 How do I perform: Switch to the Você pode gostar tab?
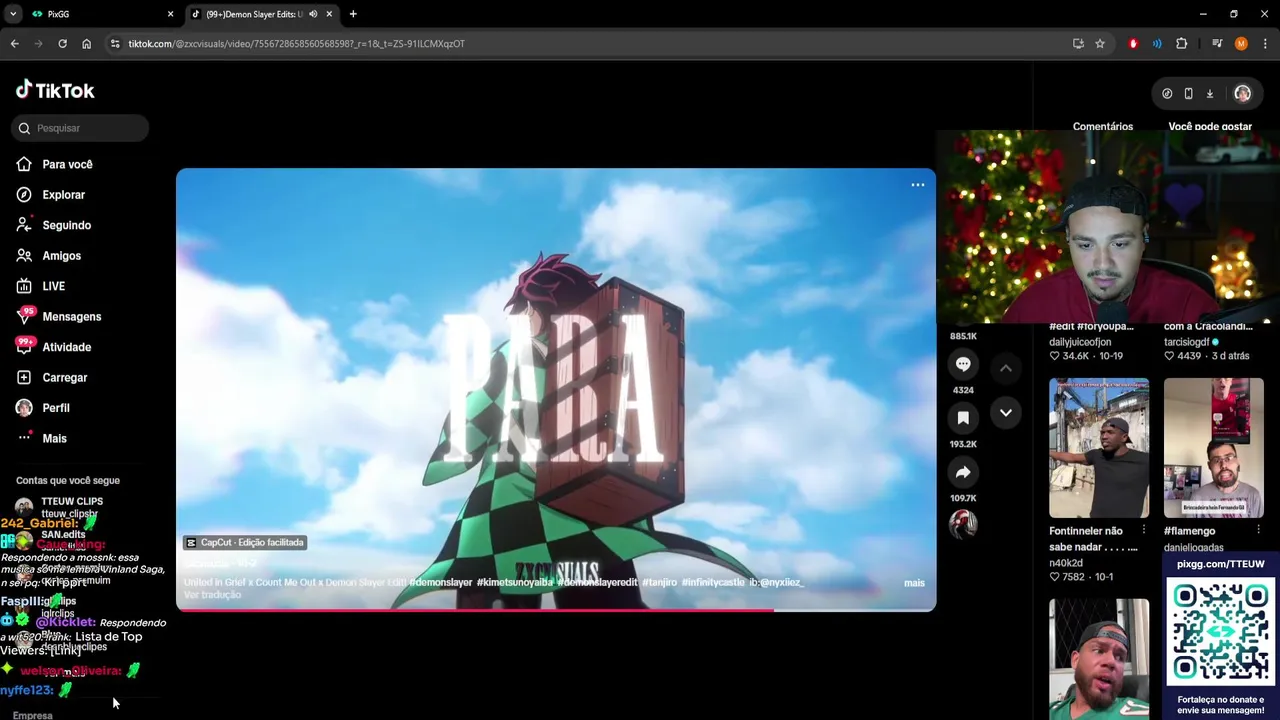pos(1210,127)
